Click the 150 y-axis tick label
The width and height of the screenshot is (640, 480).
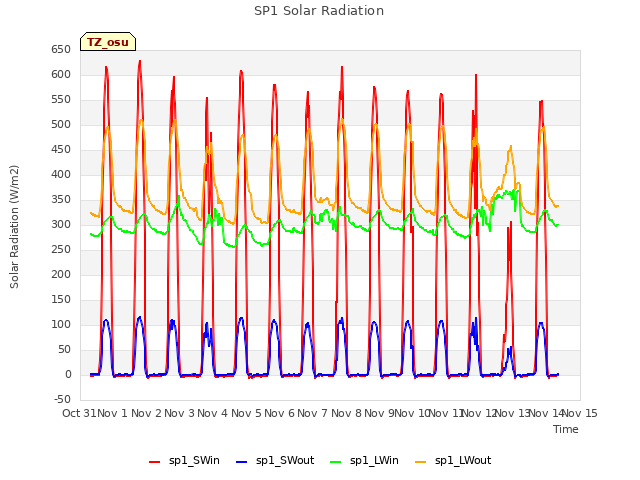[61, 300]
